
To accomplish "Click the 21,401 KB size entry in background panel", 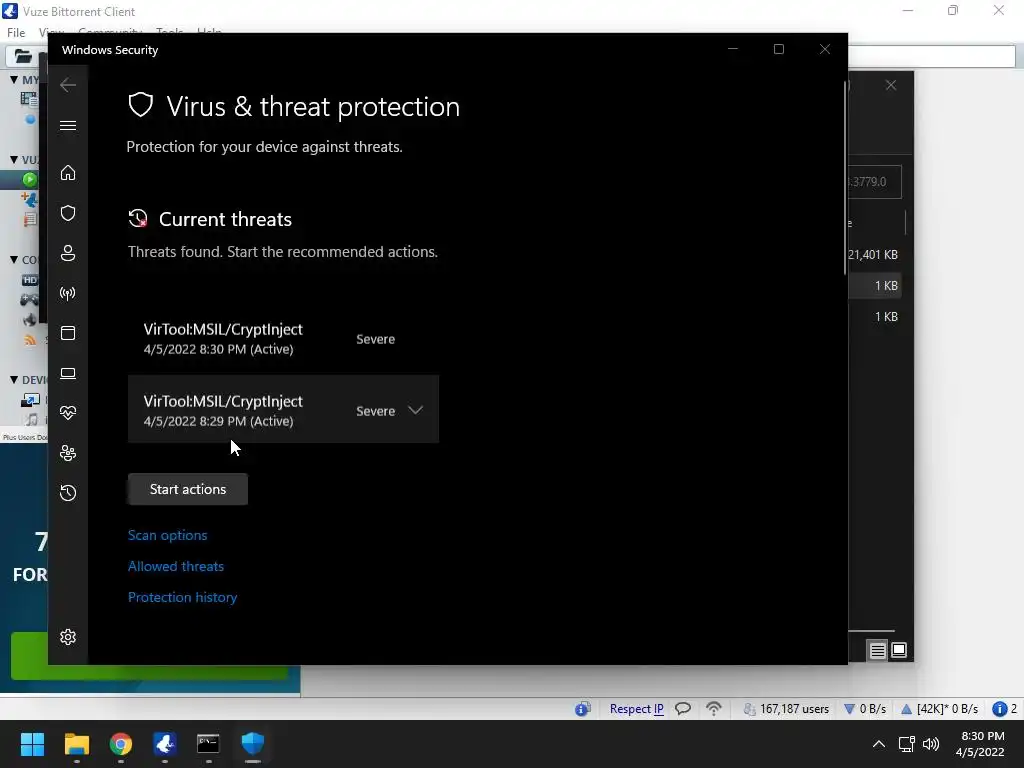I will point(872,255).
